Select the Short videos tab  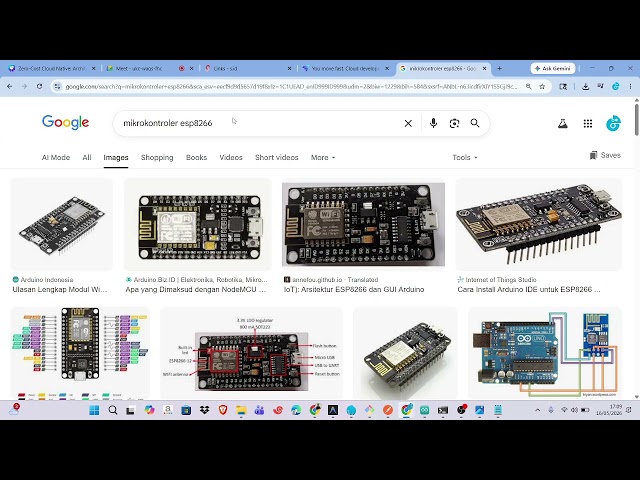277,158
